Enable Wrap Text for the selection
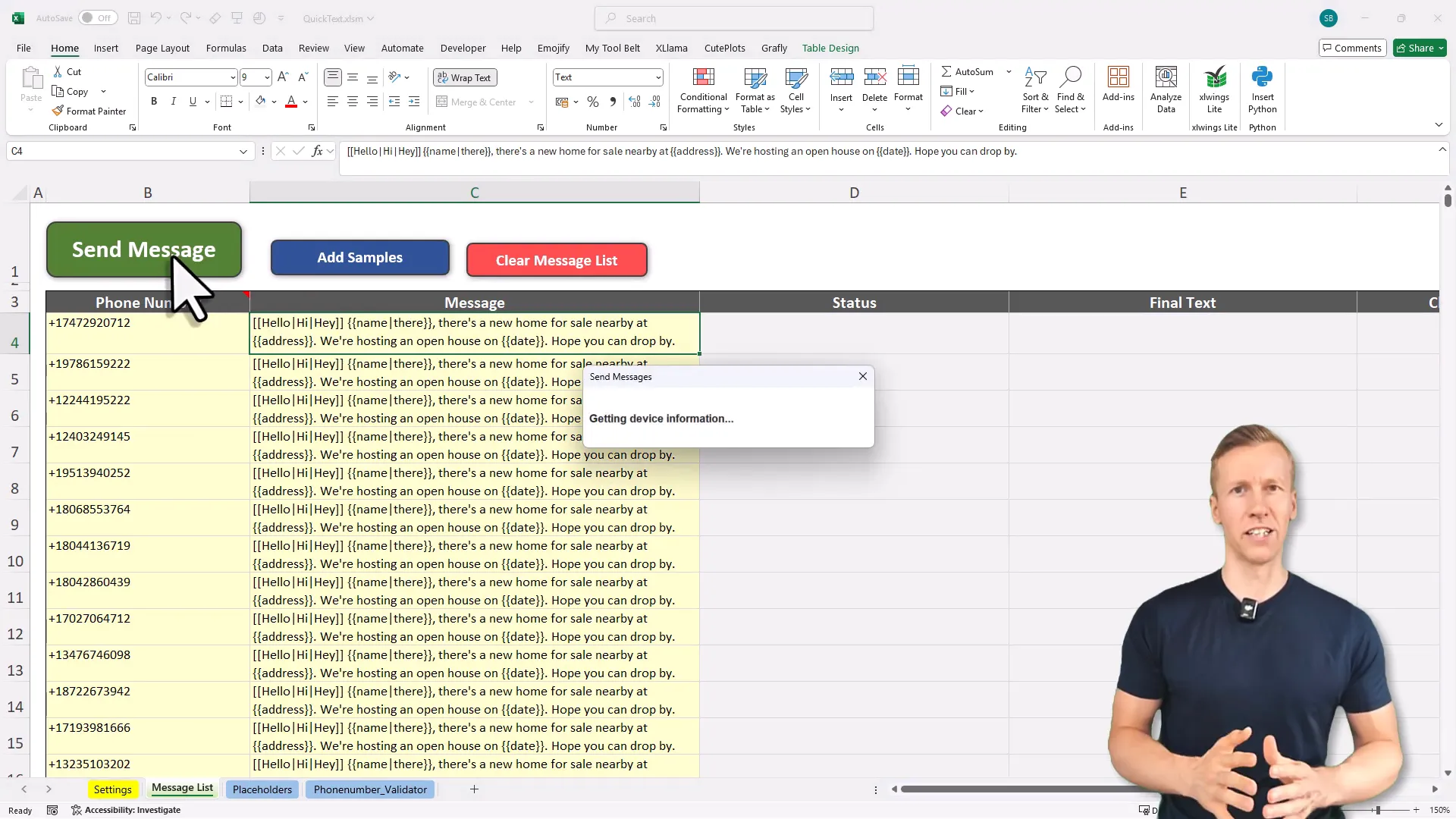The height and width of the screenshot is (819, 1456). [464, 77]
